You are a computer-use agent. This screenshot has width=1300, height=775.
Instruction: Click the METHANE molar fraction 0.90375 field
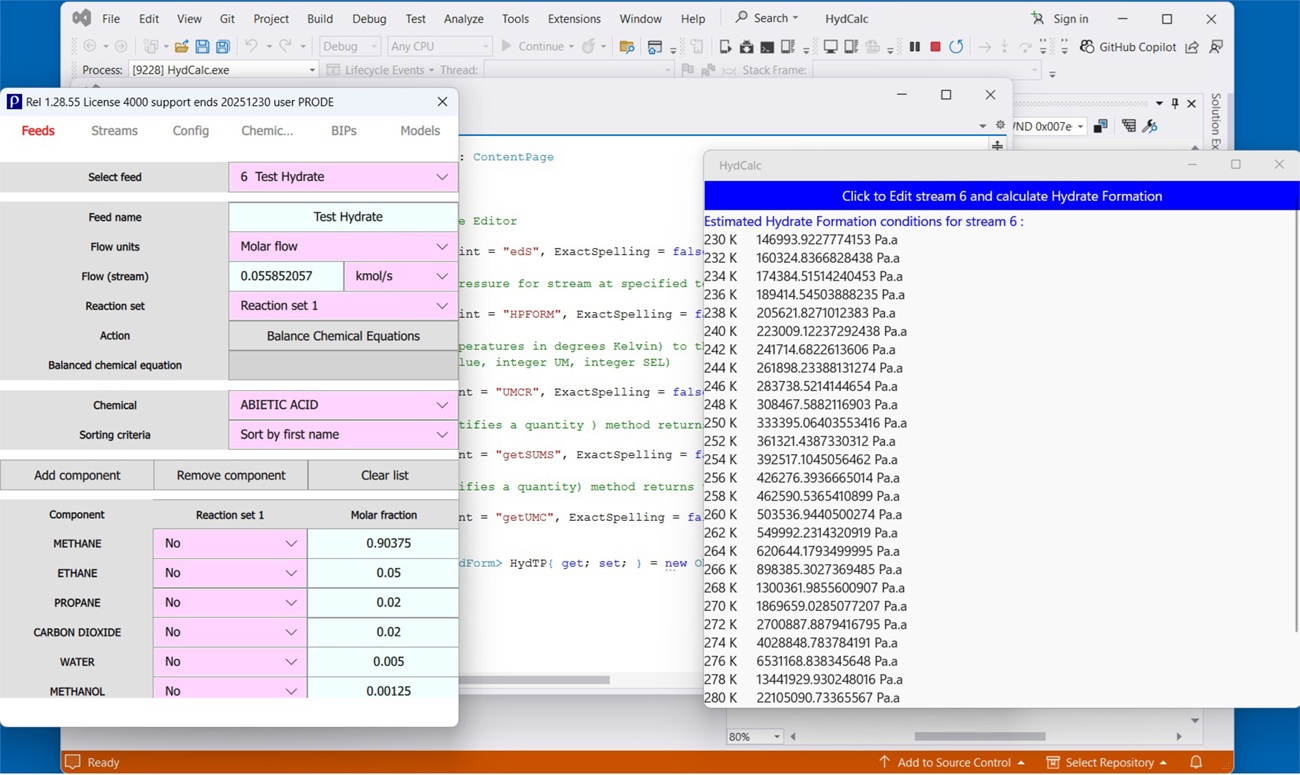(383, 543)
